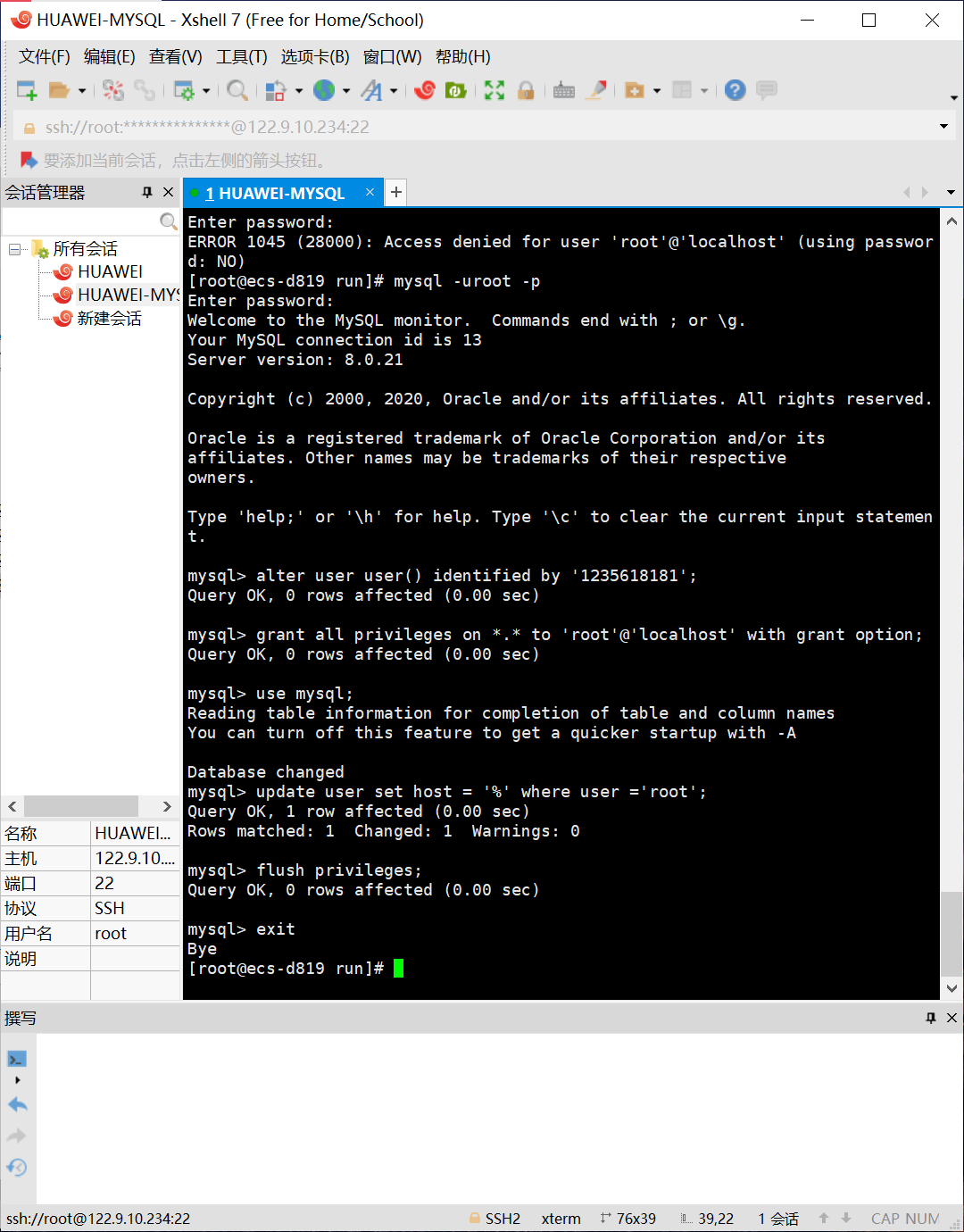Add a new tab with plus button
This screenshot has width=964, height=1232.
click(x=396, y=192)
